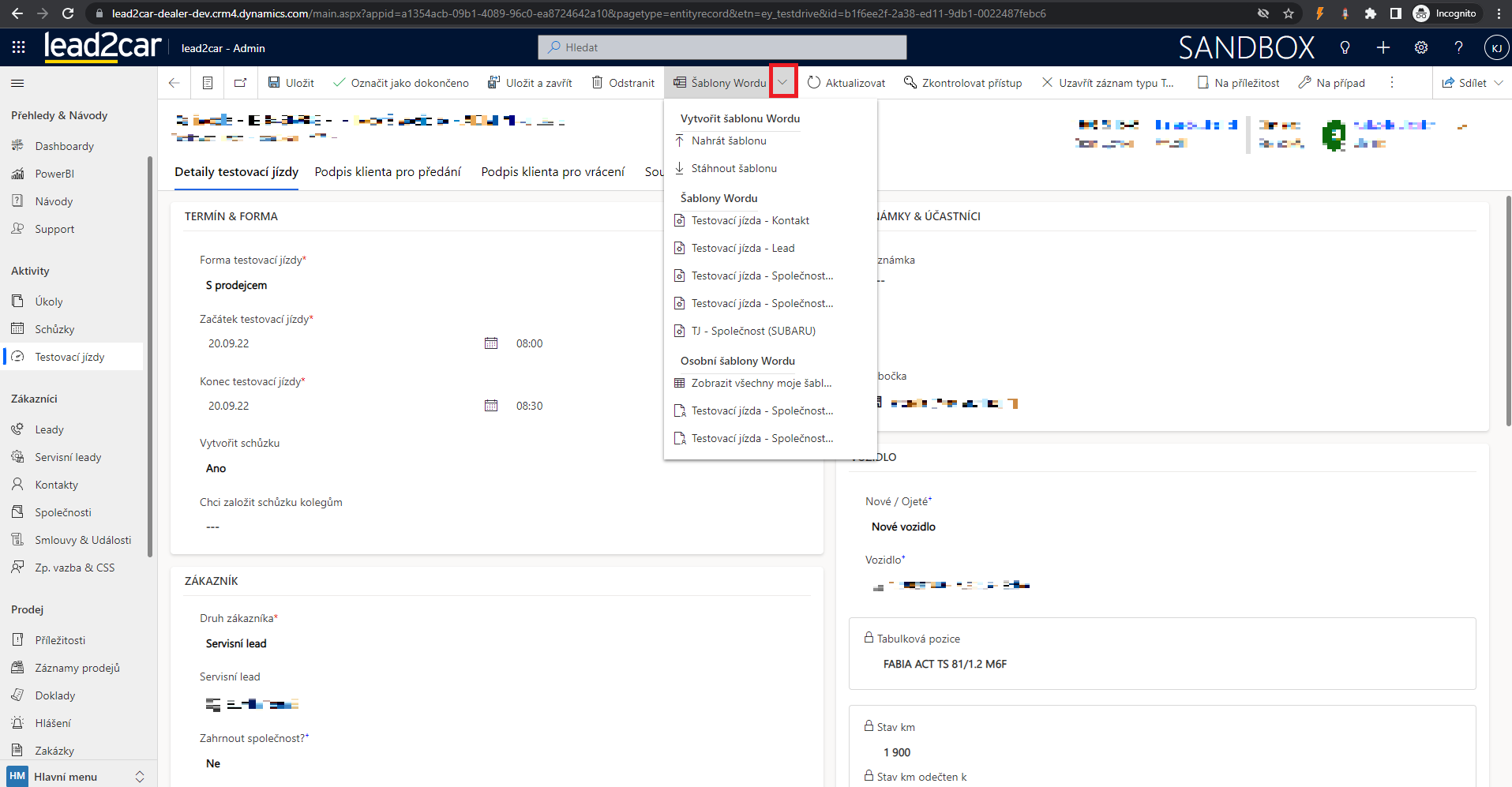The width and height of the screenshot is (1512, 787).
Task: Click Označit jako dokončeno button
Action: [x=401, y=83]
